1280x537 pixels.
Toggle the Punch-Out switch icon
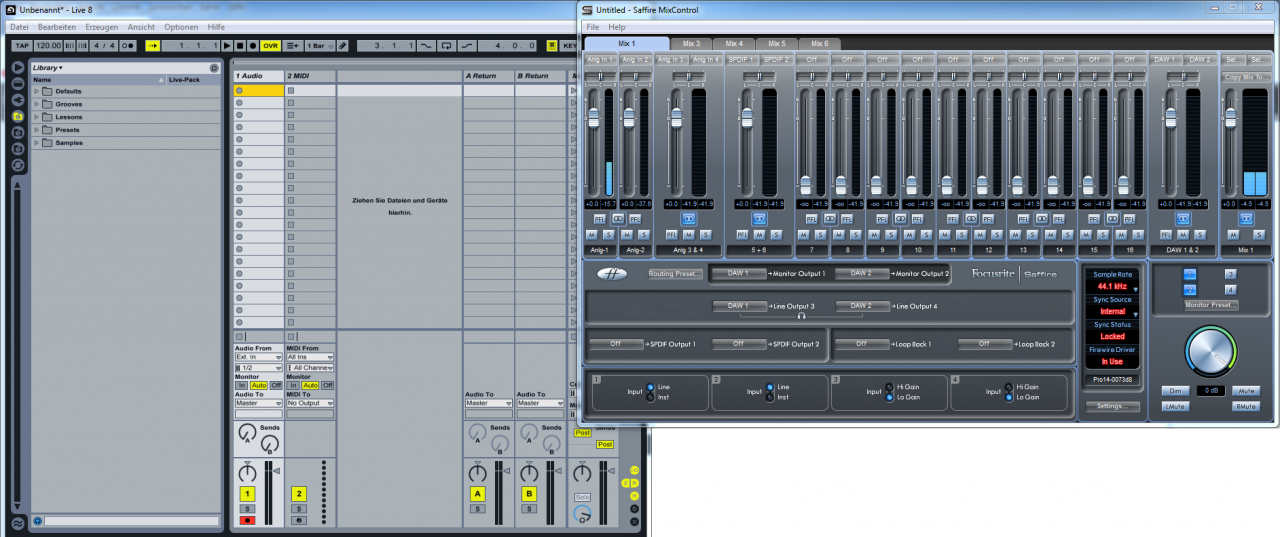click(467, 46)
